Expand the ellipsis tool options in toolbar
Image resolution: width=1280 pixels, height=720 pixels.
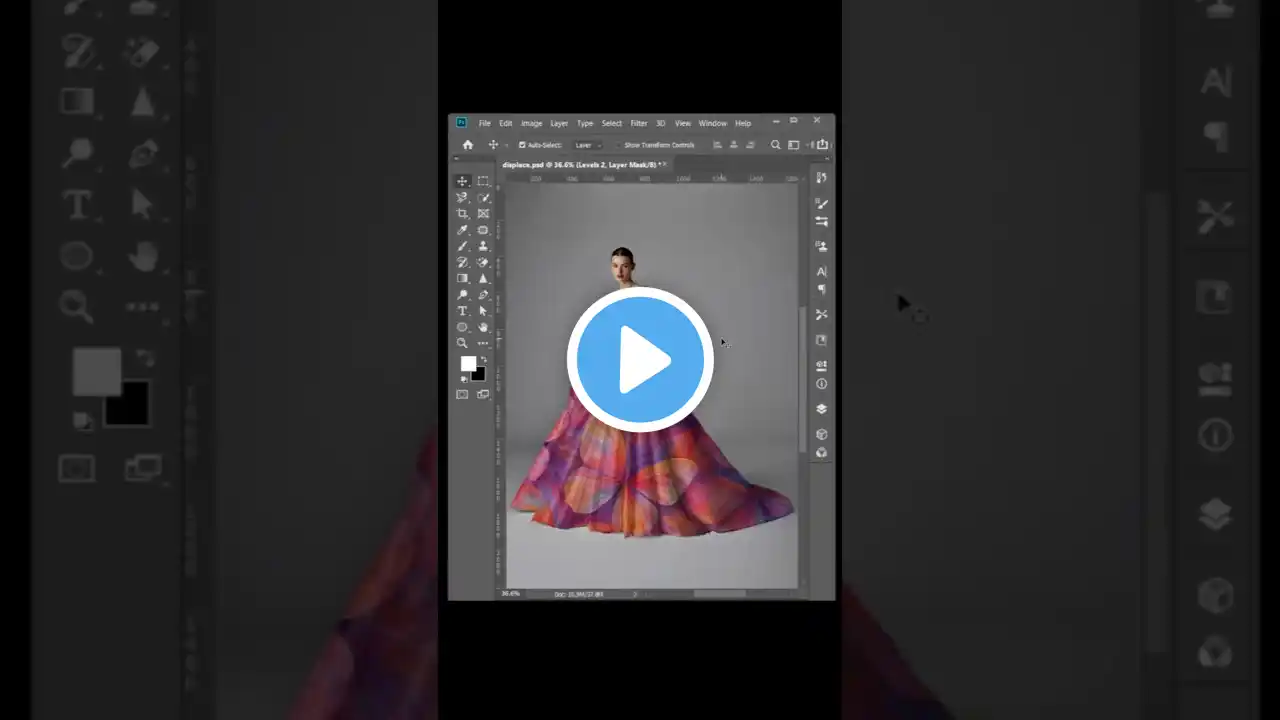click(x=483, y=342)
